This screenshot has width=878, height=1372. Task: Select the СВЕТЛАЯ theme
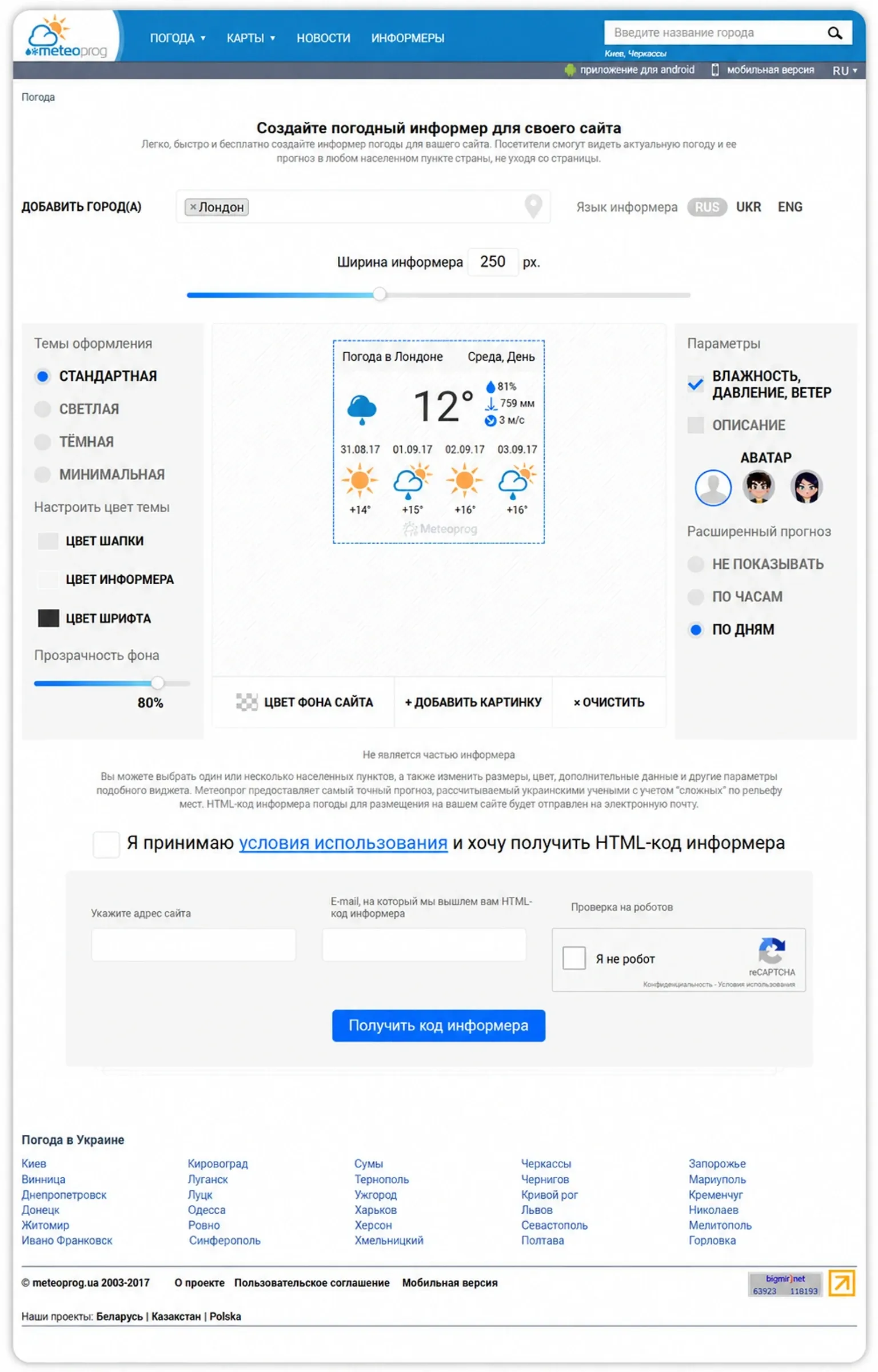click(x=42, y=409)
